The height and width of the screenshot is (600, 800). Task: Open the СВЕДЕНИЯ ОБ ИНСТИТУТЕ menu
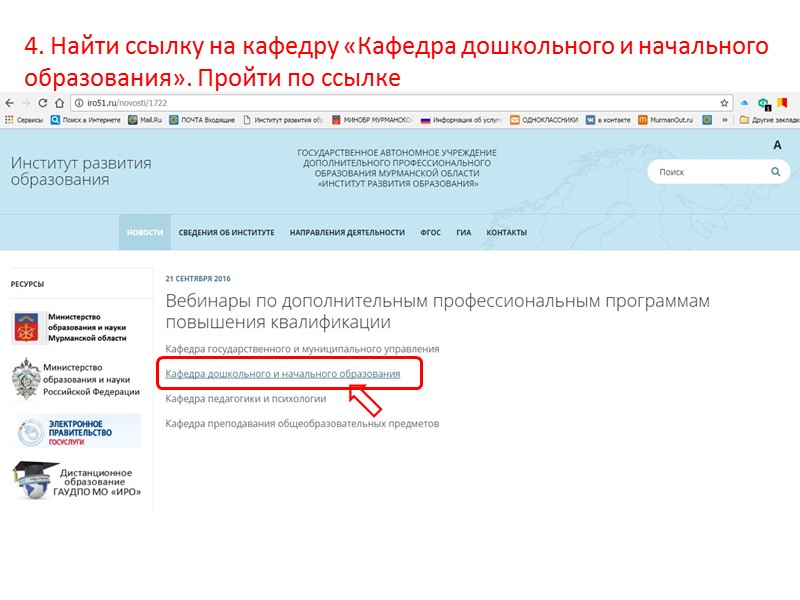pos(226,232)
